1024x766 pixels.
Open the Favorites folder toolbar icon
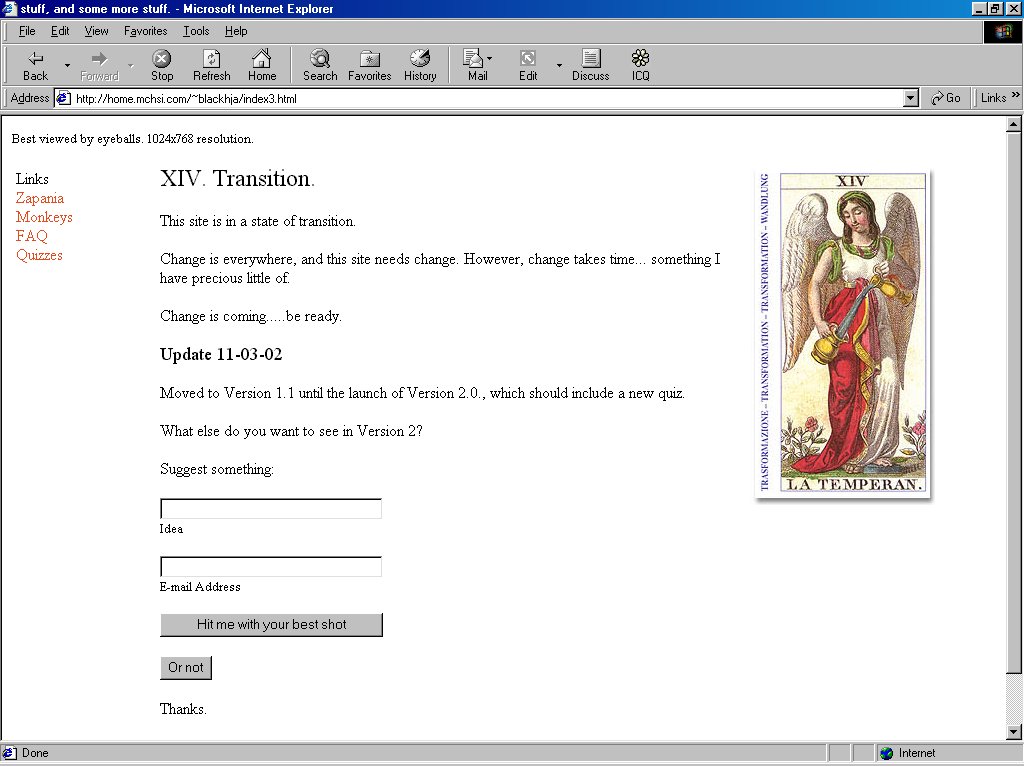pyautogui.click(x=369, y=60)
